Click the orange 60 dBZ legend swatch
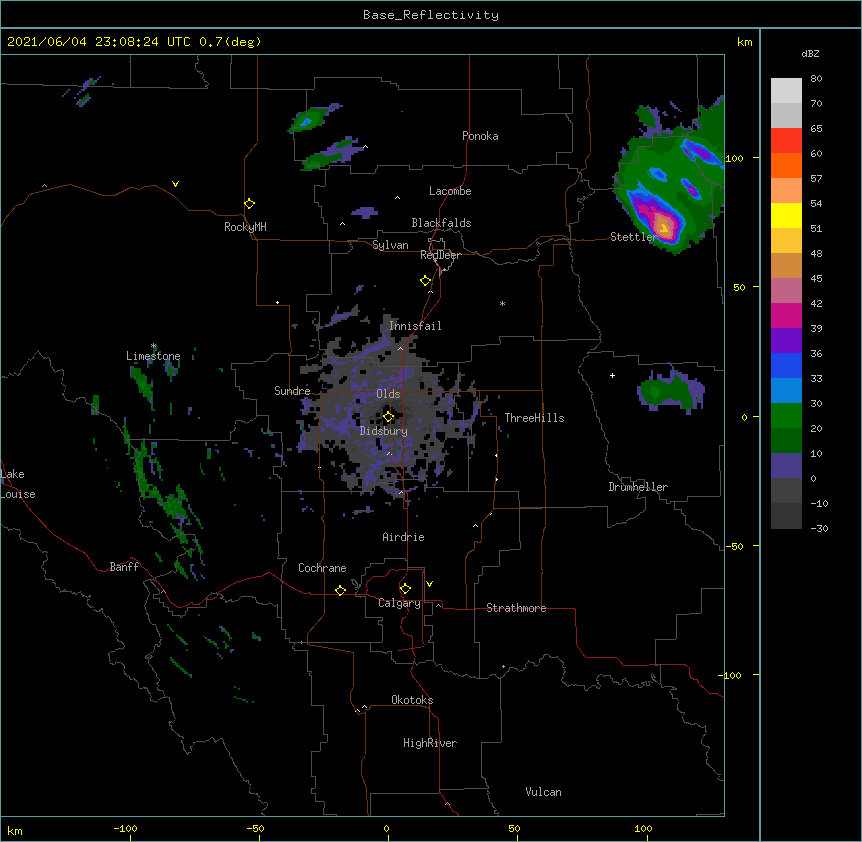The height and width of the screenshot is (842, 862). click(786, 165)
